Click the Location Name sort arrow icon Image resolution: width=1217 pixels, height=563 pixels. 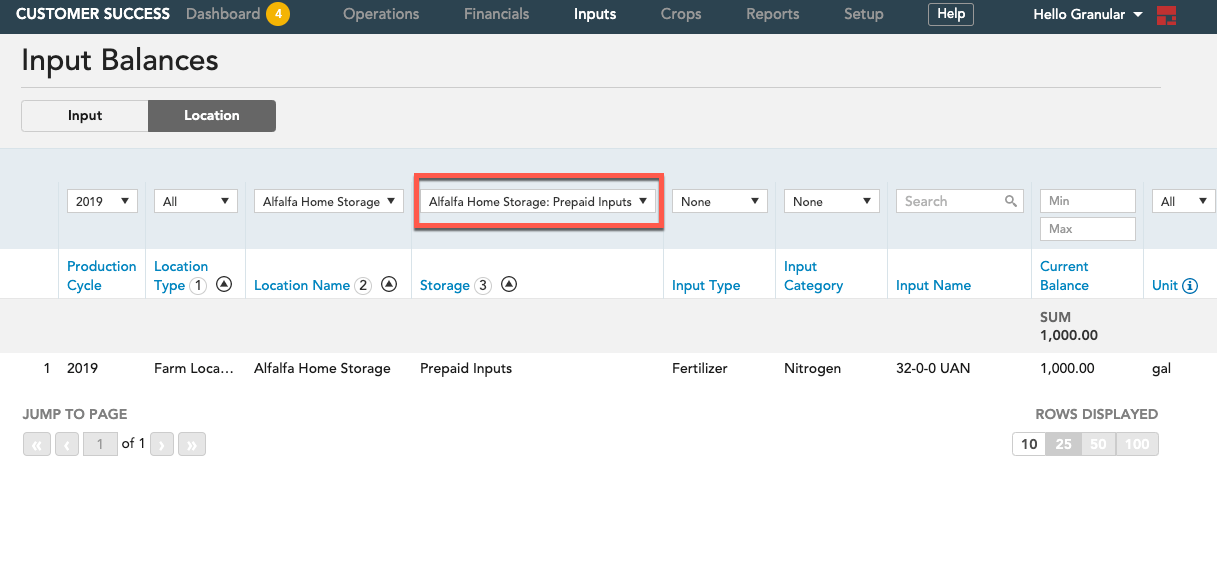pyautogui.click(x=390, y=285)
